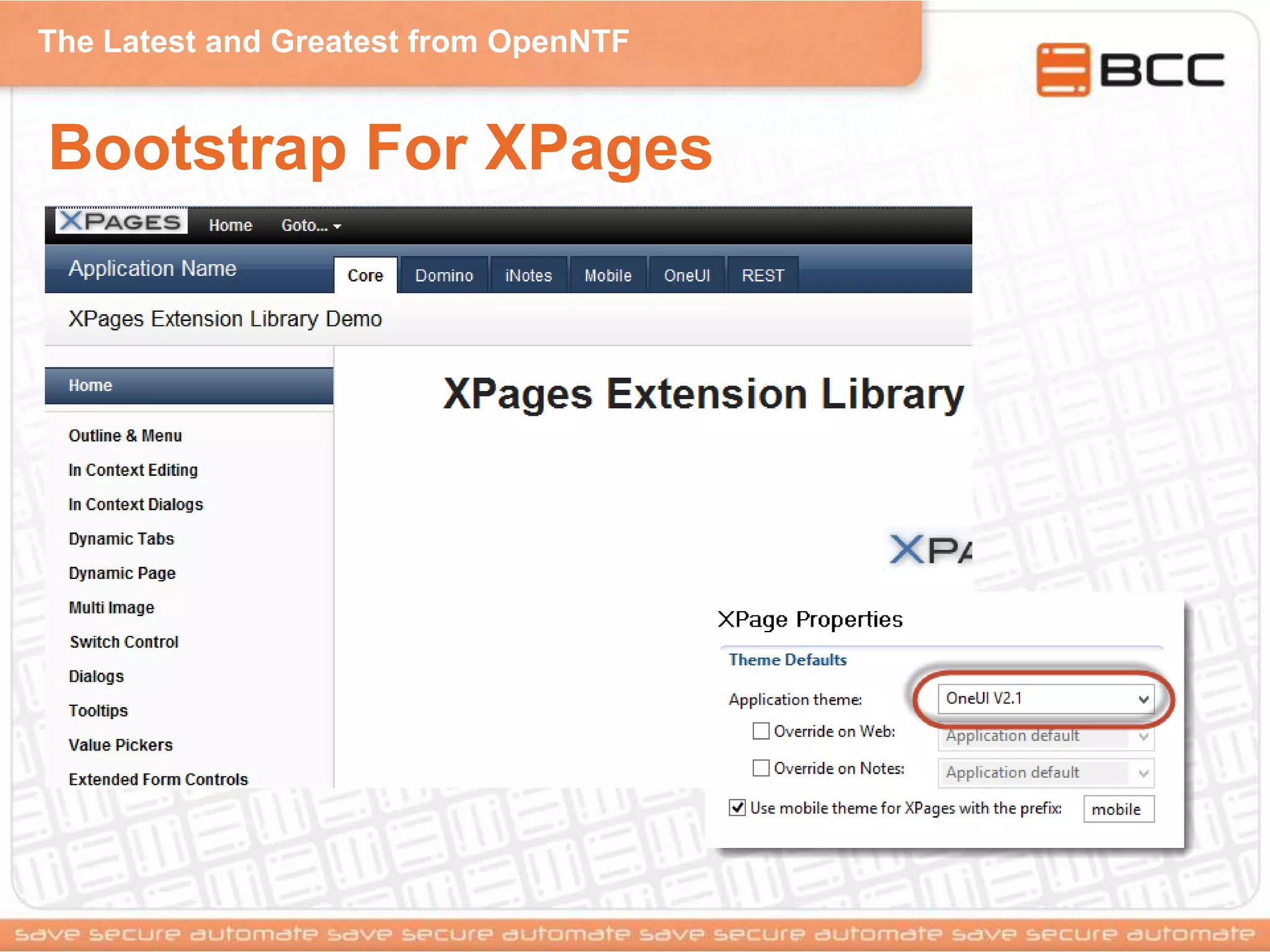
Task: Select Value Pickers in the sidebar
Action: tap(121, 745)
